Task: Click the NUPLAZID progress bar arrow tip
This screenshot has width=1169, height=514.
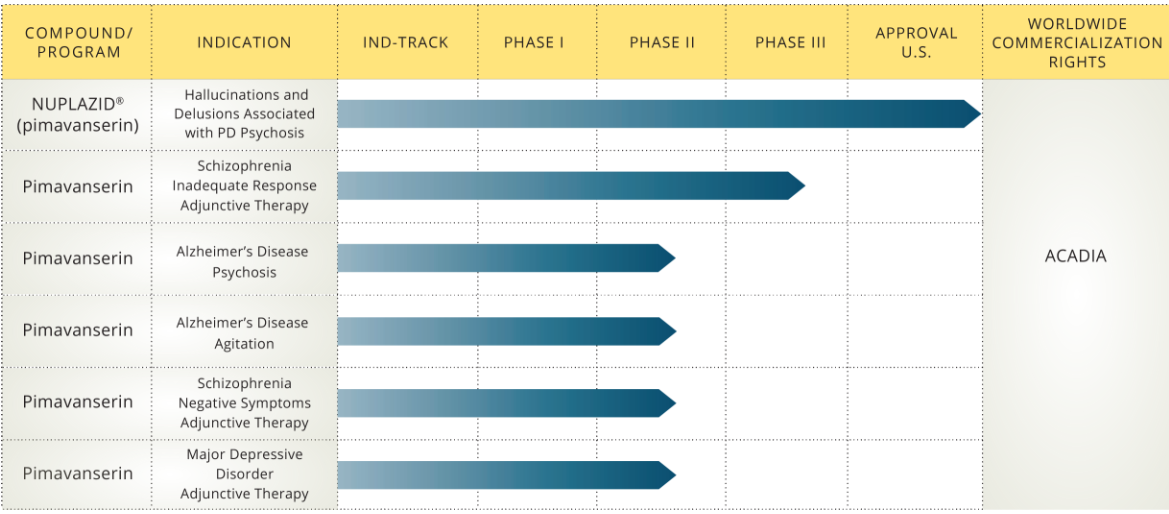Action: 970,114
